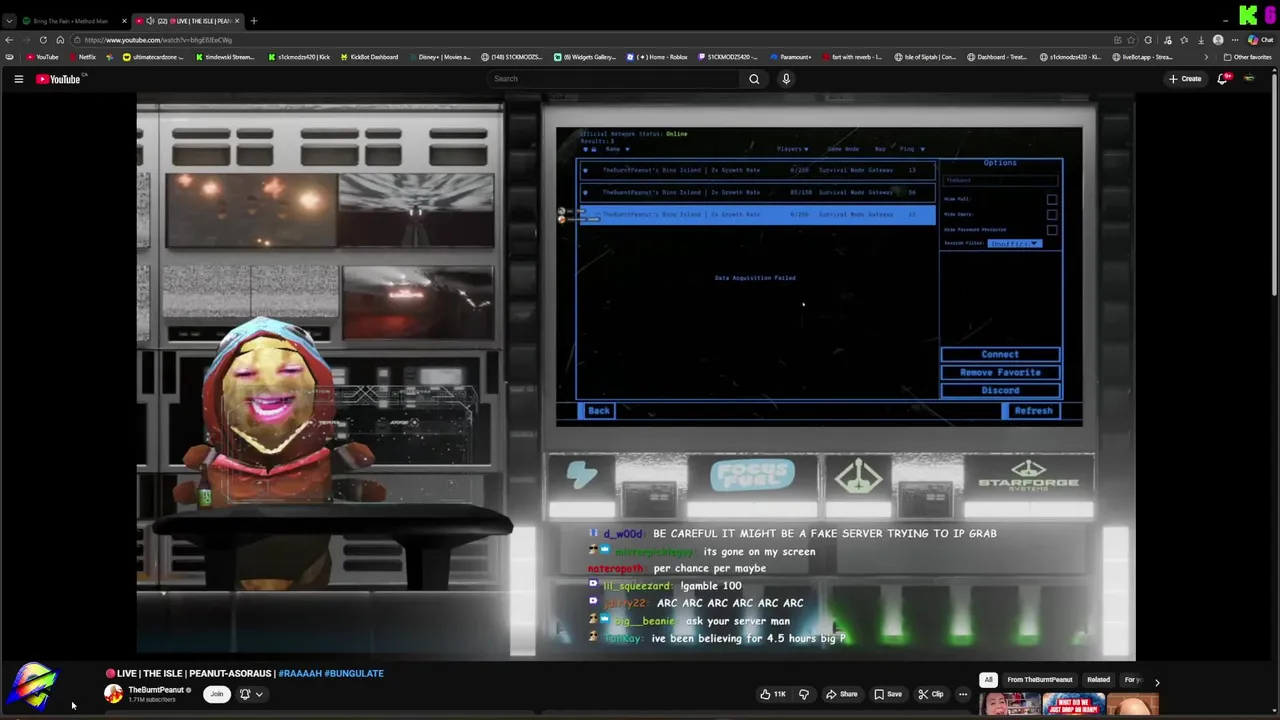
Task: Open browser settings and more menu
Action: [x=1235, y=40]
